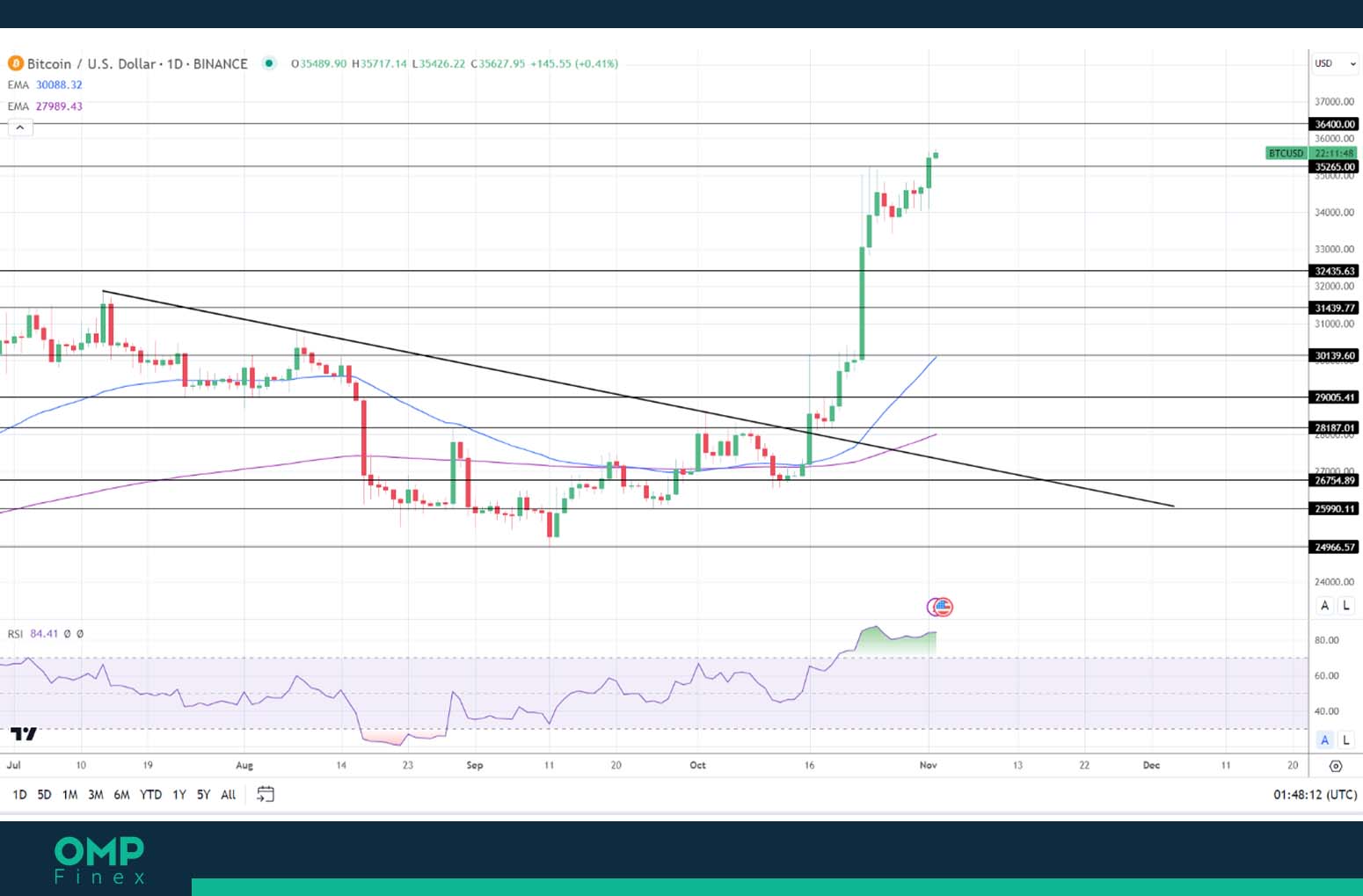Click the 24966.57 price level label
Image resolution: width=1363 pixels, height=896 pixels.
1334,547
